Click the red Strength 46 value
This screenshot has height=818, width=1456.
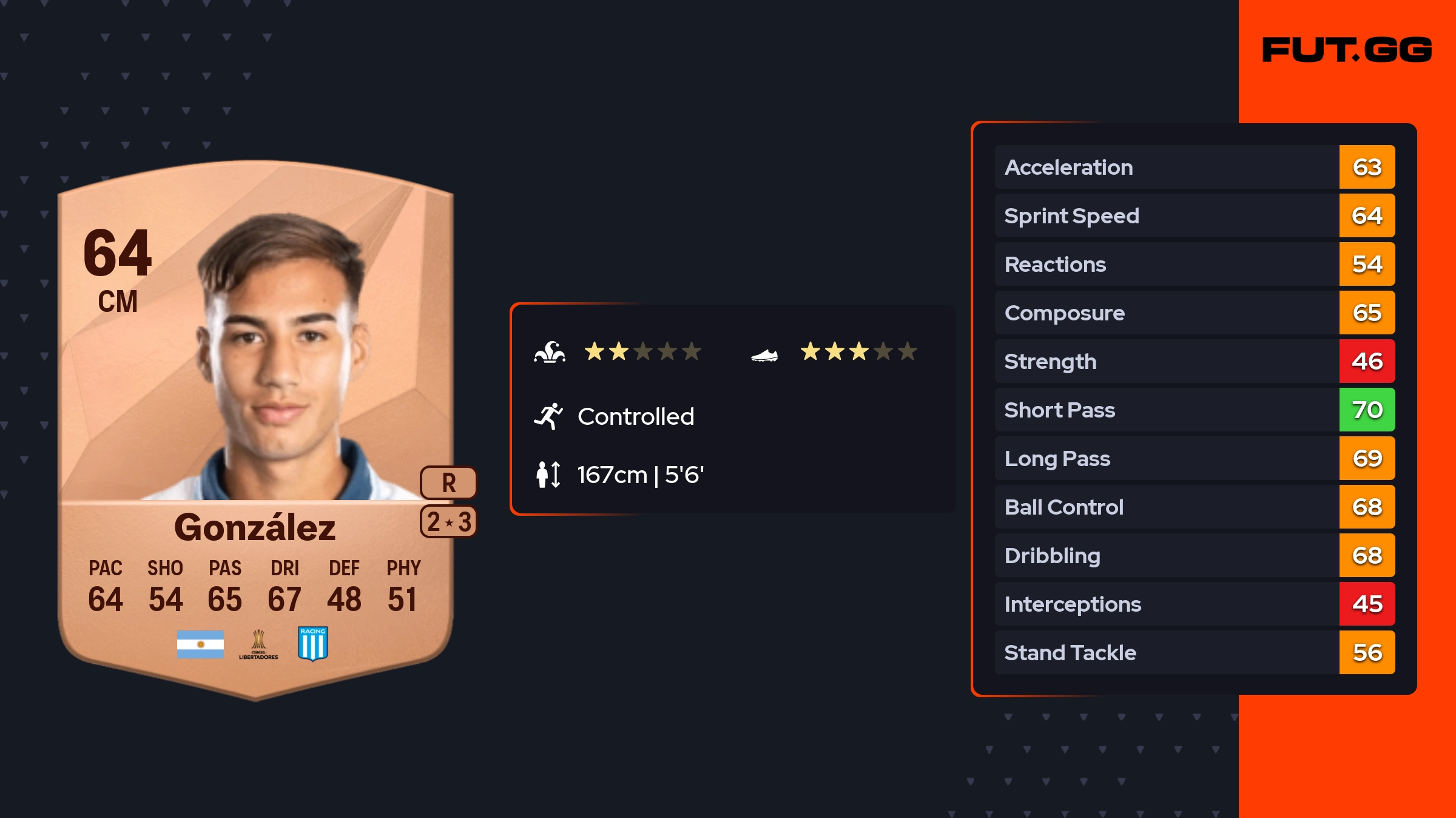(x=1367, y=361)
